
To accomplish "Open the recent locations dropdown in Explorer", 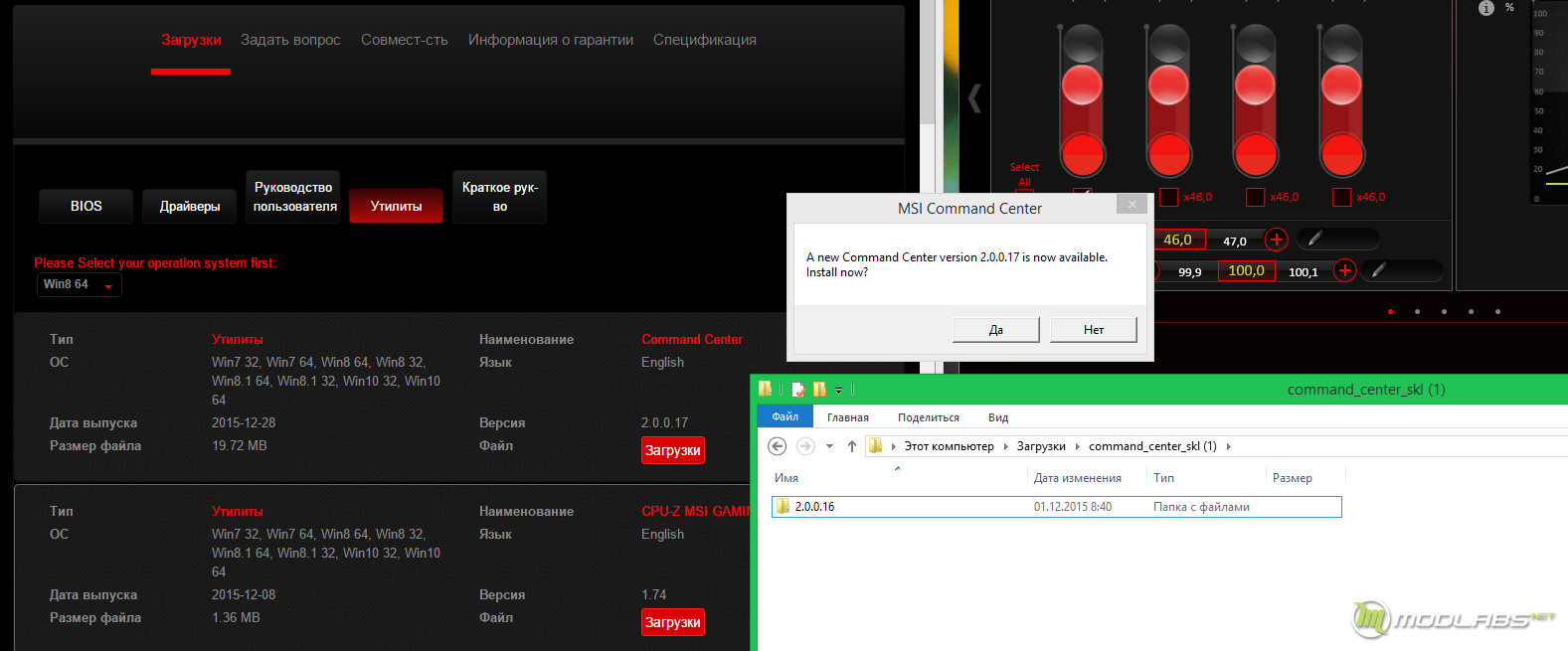I will tap(829, 446).
